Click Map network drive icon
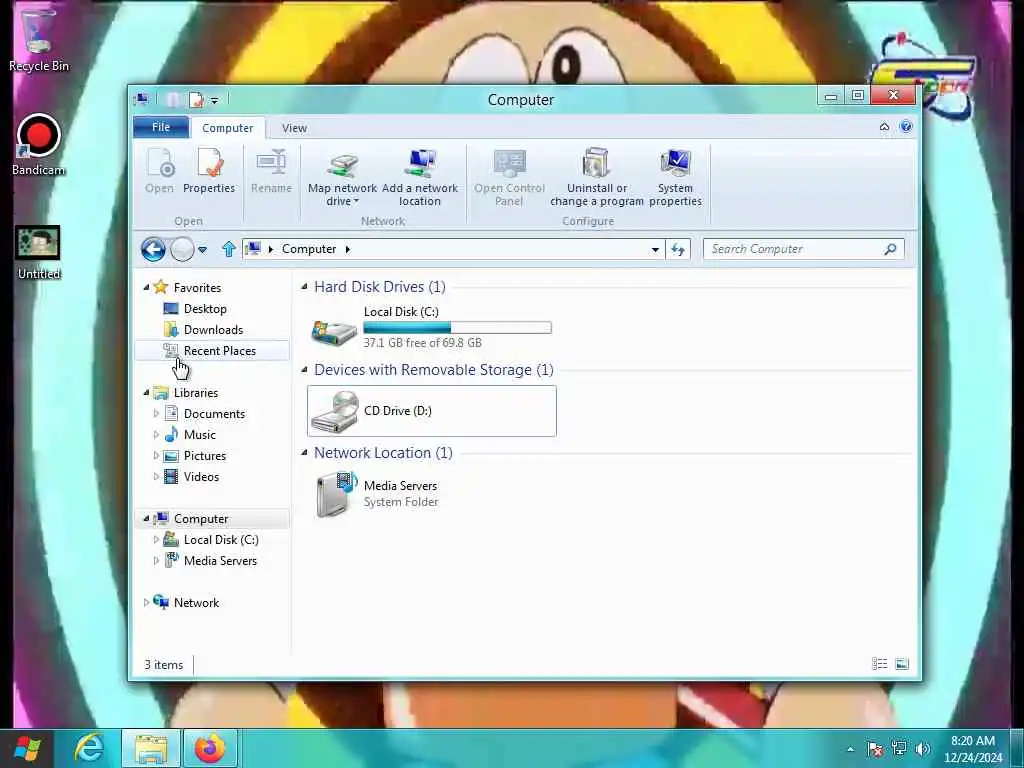The height and width of the screenshot is (768, 1024). pyautogui.click(x=342, y=178)
